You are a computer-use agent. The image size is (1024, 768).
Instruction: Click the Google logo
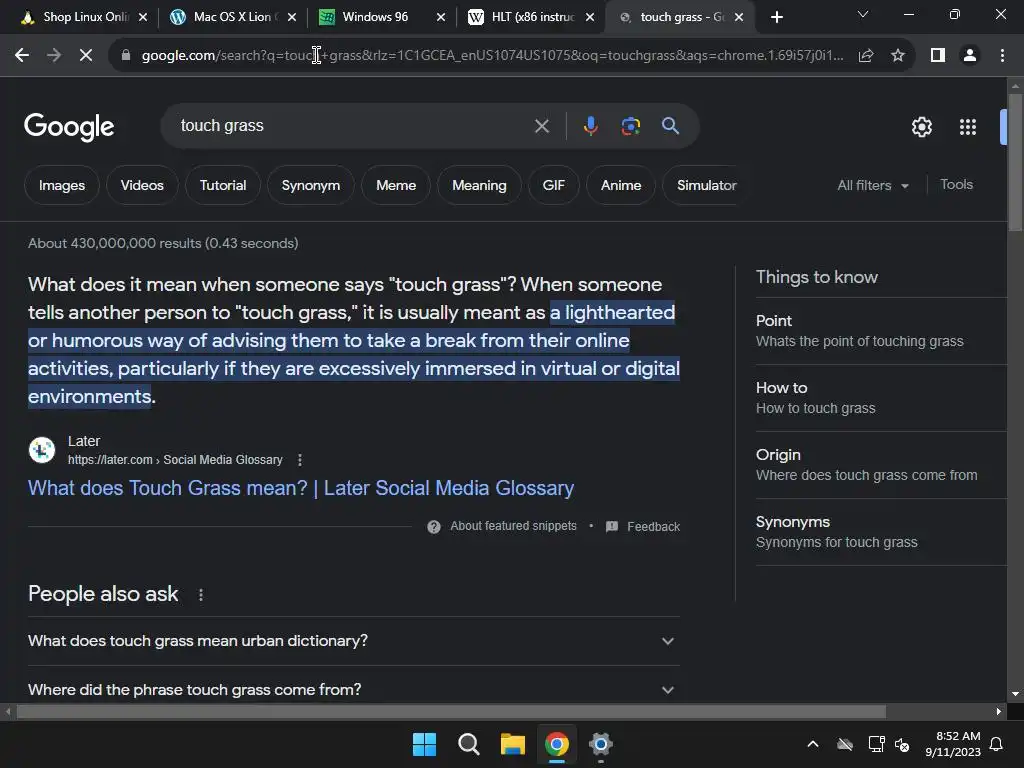[x=69, y=127]
